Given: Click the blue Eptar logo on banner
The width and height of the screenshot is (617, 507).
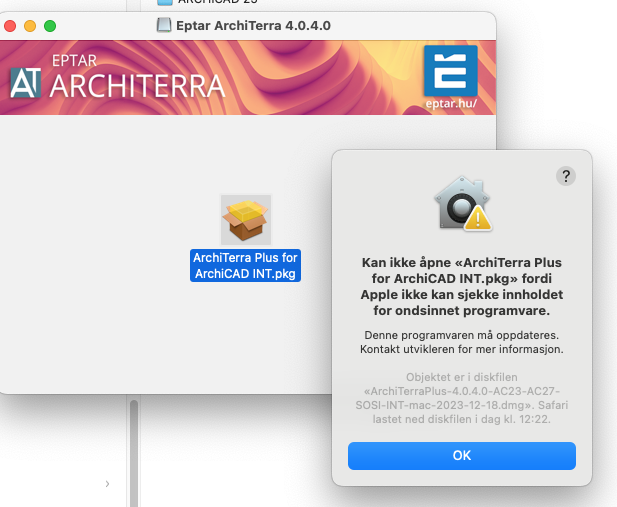Looking at the screenshot, I should (x=450, y=70).
